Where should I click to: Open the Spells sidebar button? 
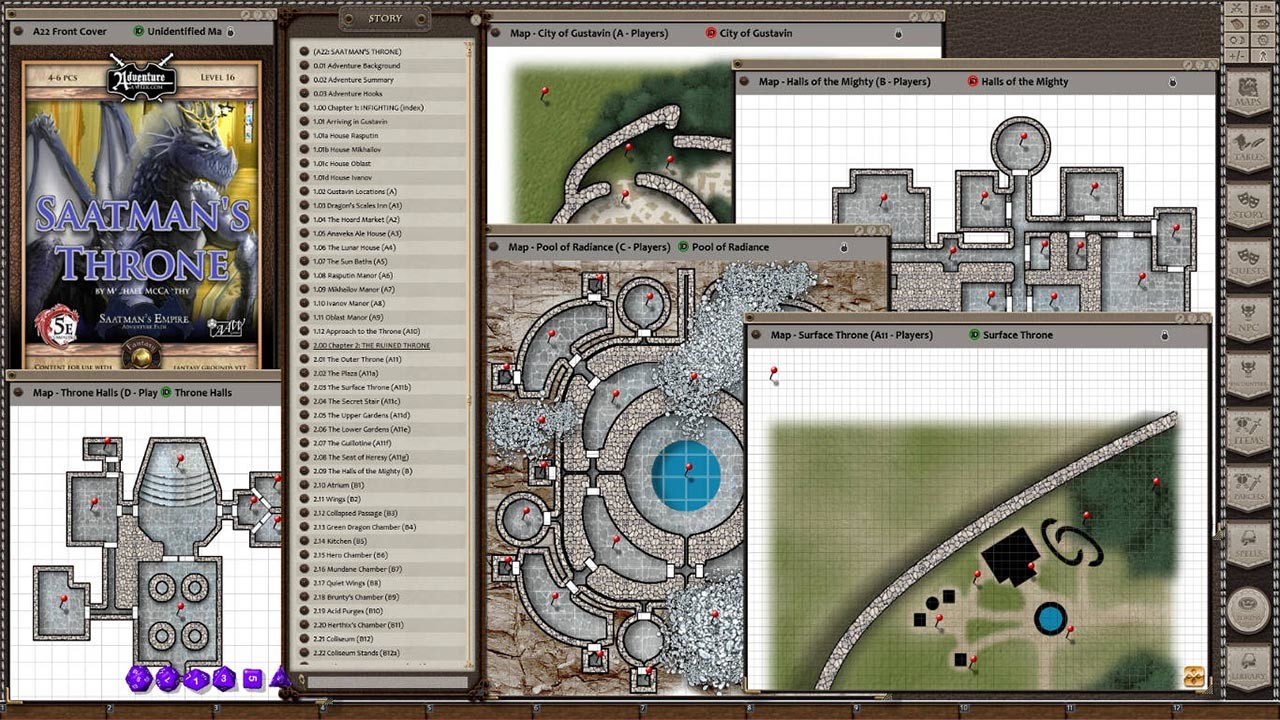(x=1248, y=545)
